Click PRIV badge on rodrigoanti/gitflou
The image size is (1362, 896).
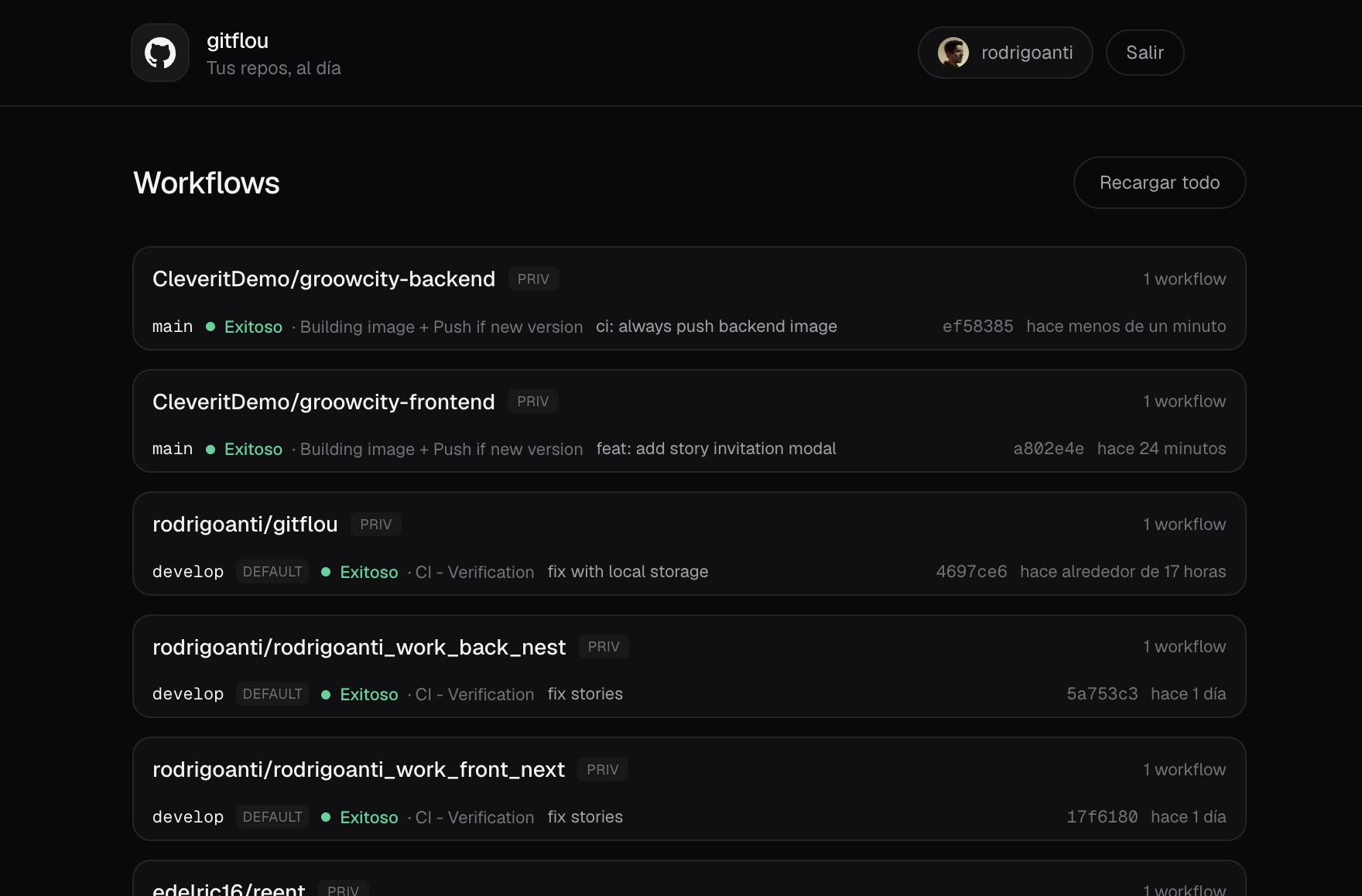376,525
